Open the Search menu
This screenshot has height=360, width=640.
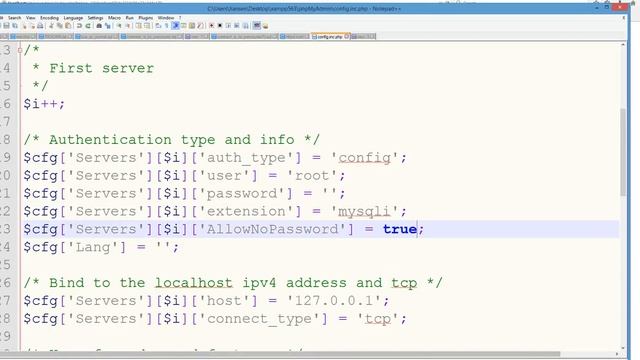coord(14,18)
